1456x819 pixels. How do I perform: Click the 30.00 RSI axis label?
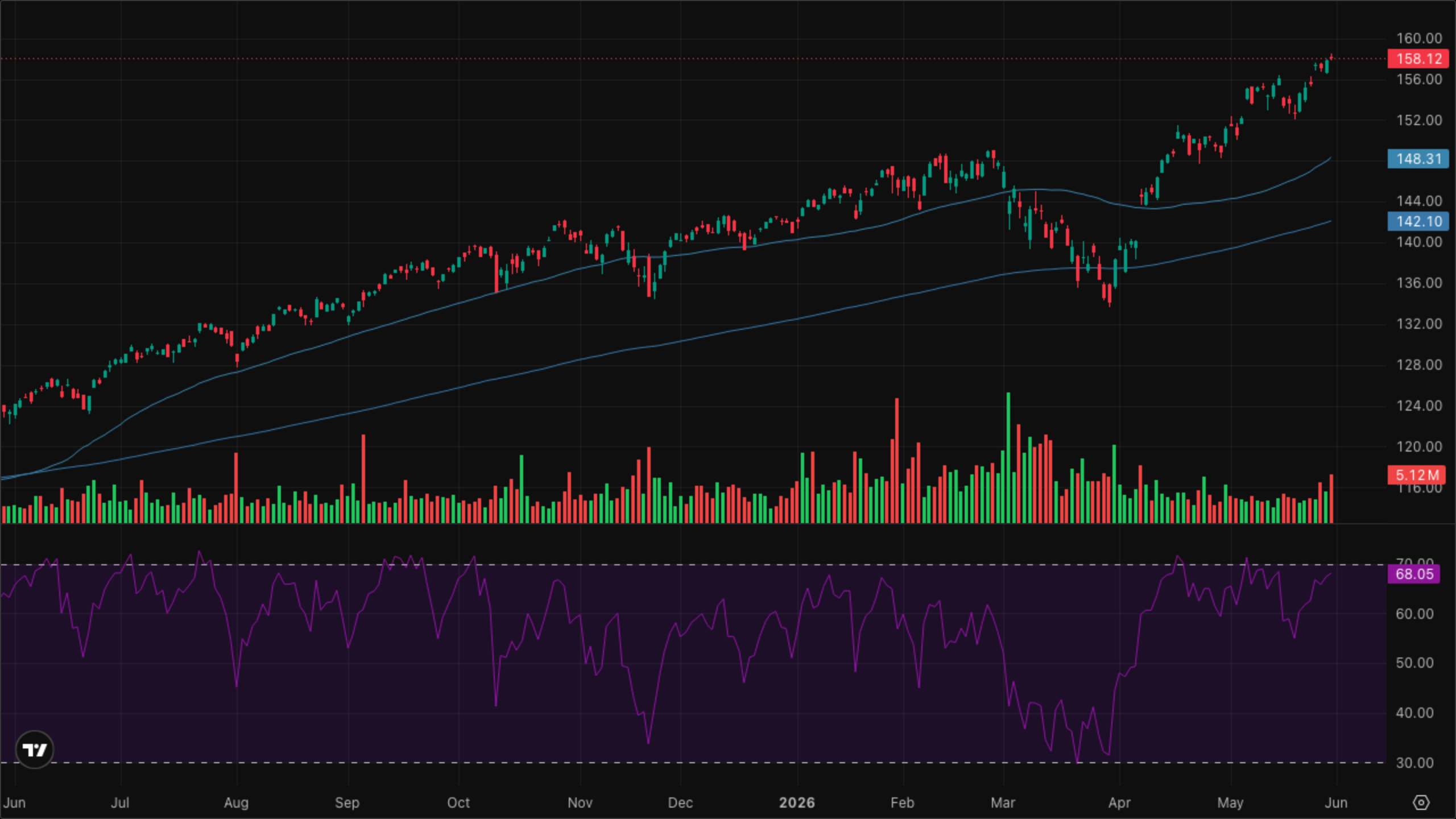click(x=1414, y=763)
